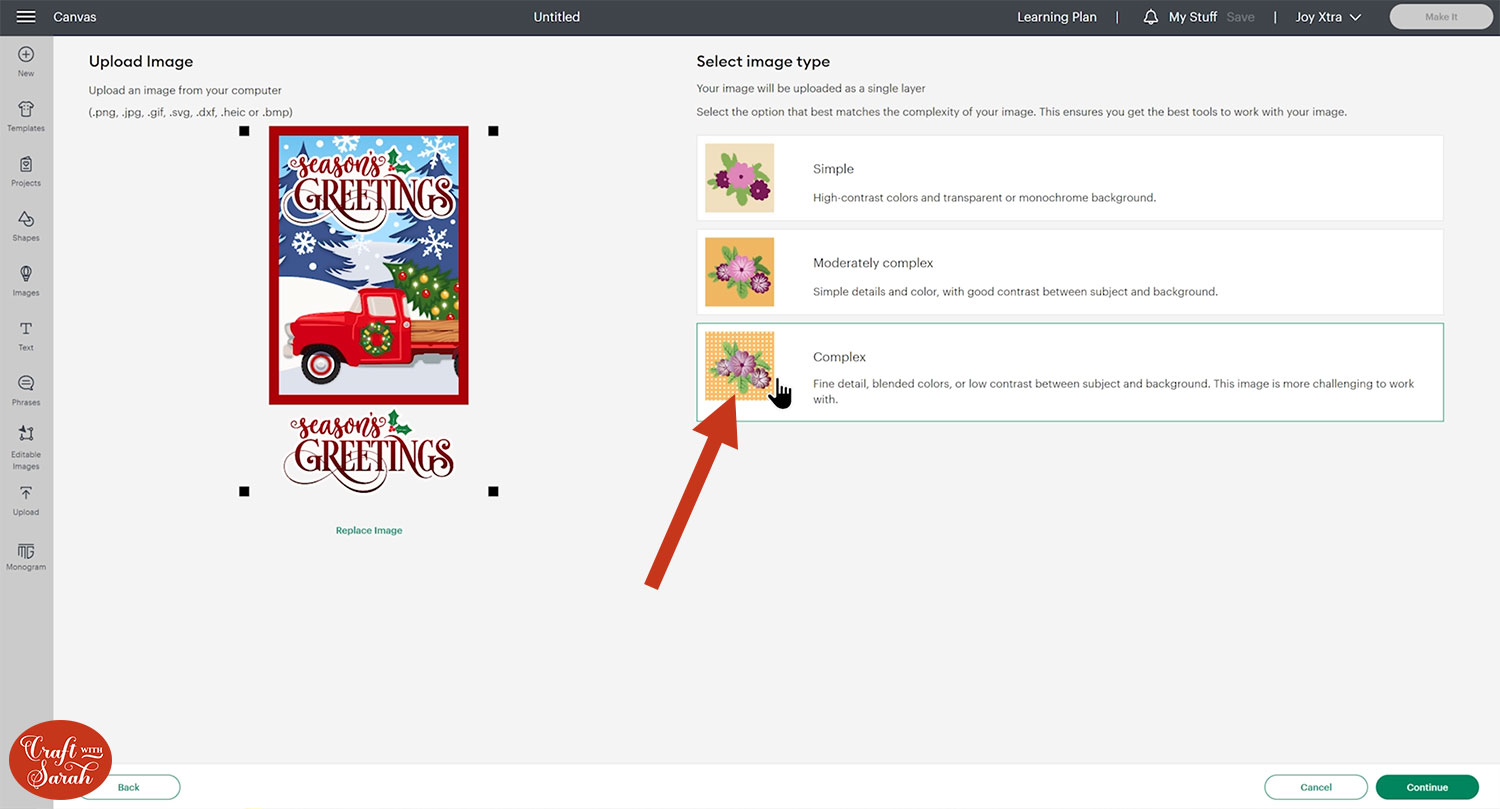Image resolution: width=1500 pixels, height=809 pixels.
Task: Open the Phrases panel
Action: [26, 391]
